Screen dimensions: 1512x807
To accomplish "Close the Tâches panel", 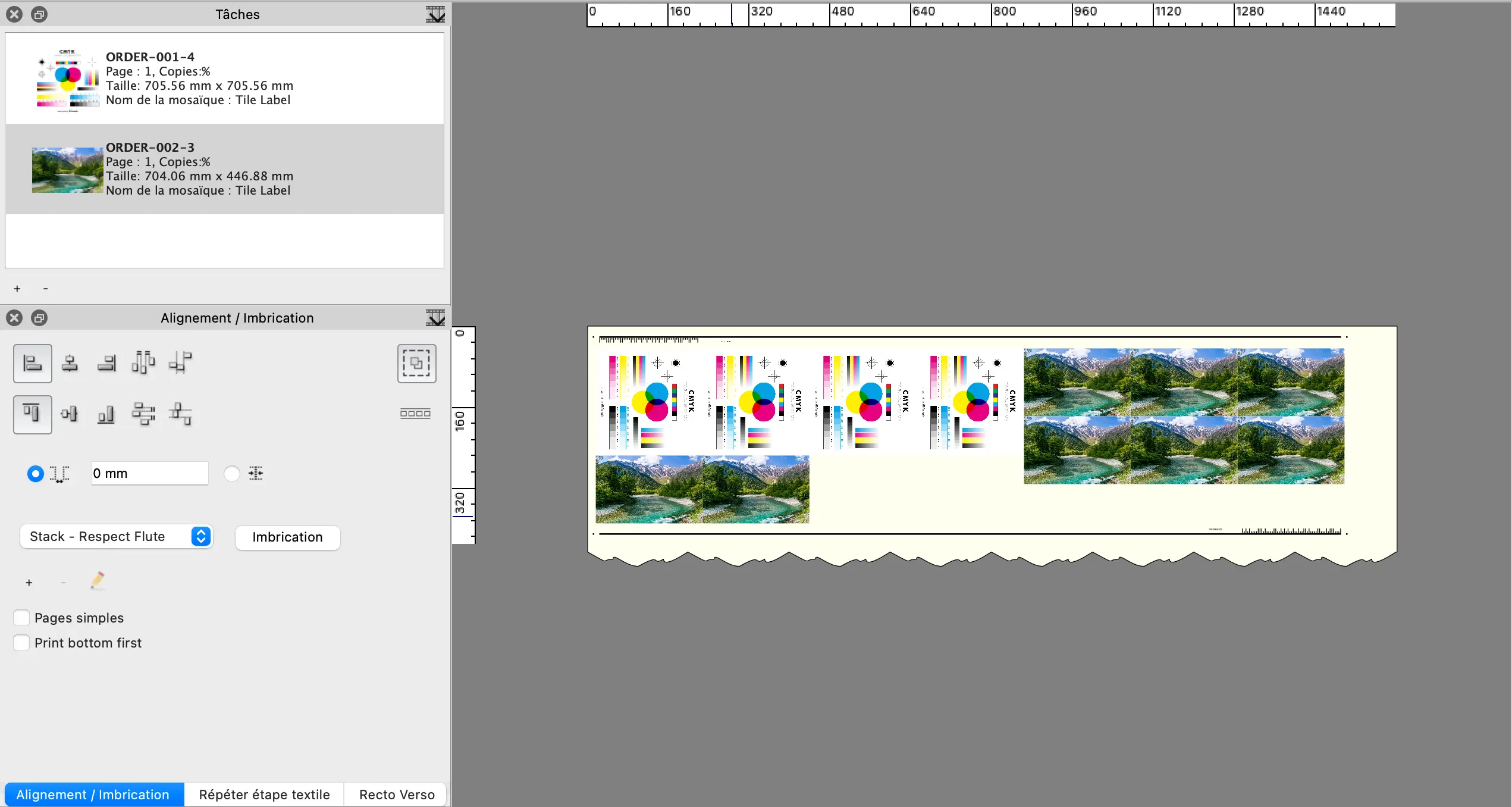I will point(15,14).
